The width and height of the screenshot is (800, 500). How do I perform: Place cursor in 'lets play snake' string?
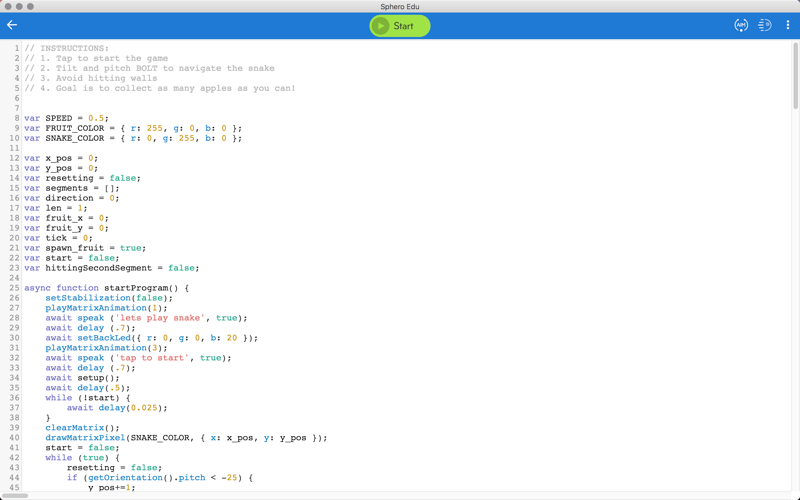(x=160, y=318)
